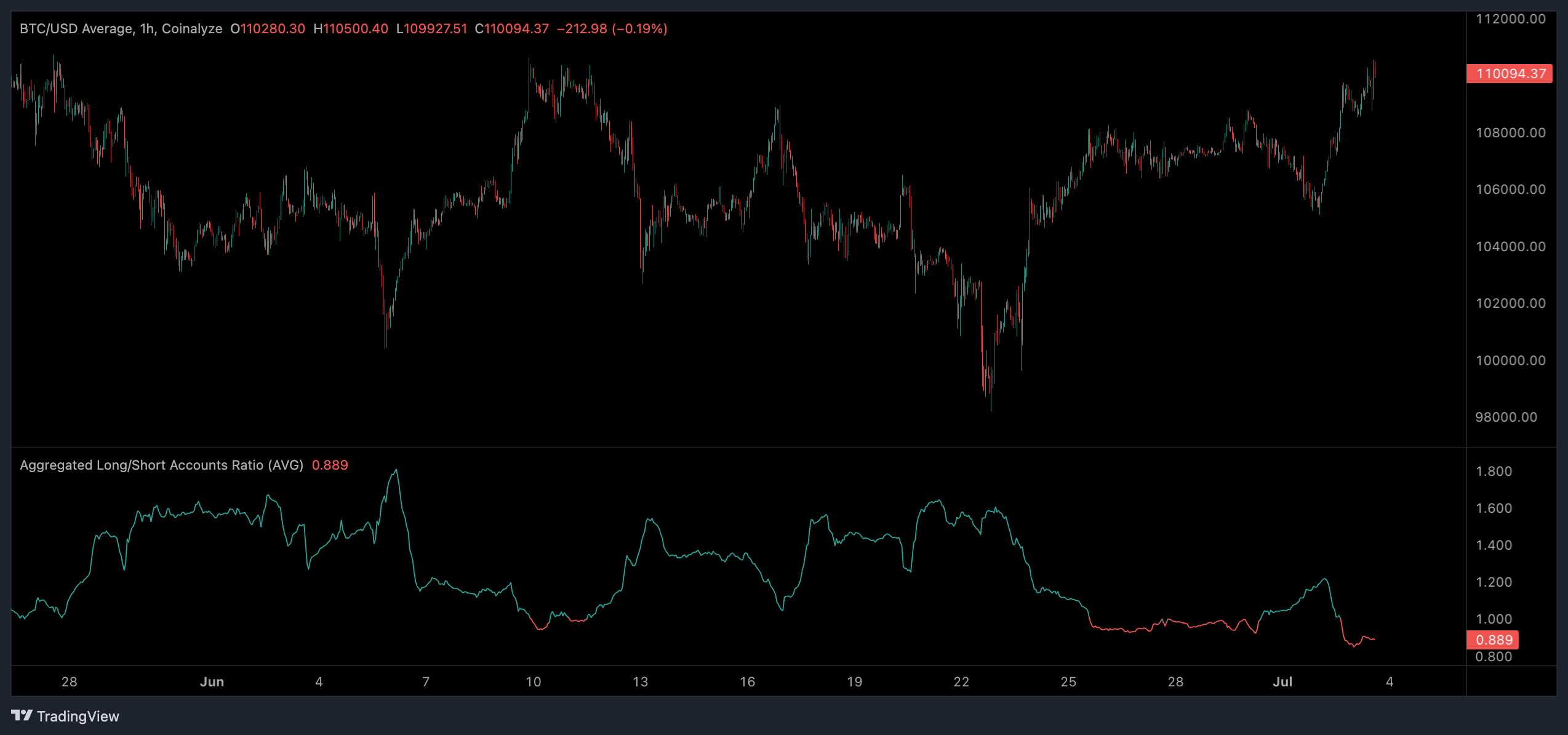Click the low value L109927.51
1568x735 pixels.
coord(432,28)
